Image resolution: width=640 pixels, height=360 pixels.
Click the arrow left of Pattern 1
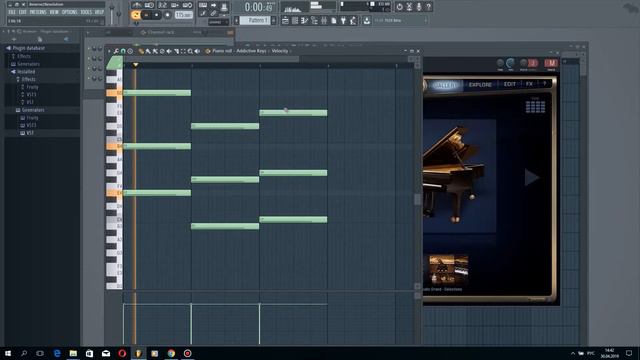(236, 20)
